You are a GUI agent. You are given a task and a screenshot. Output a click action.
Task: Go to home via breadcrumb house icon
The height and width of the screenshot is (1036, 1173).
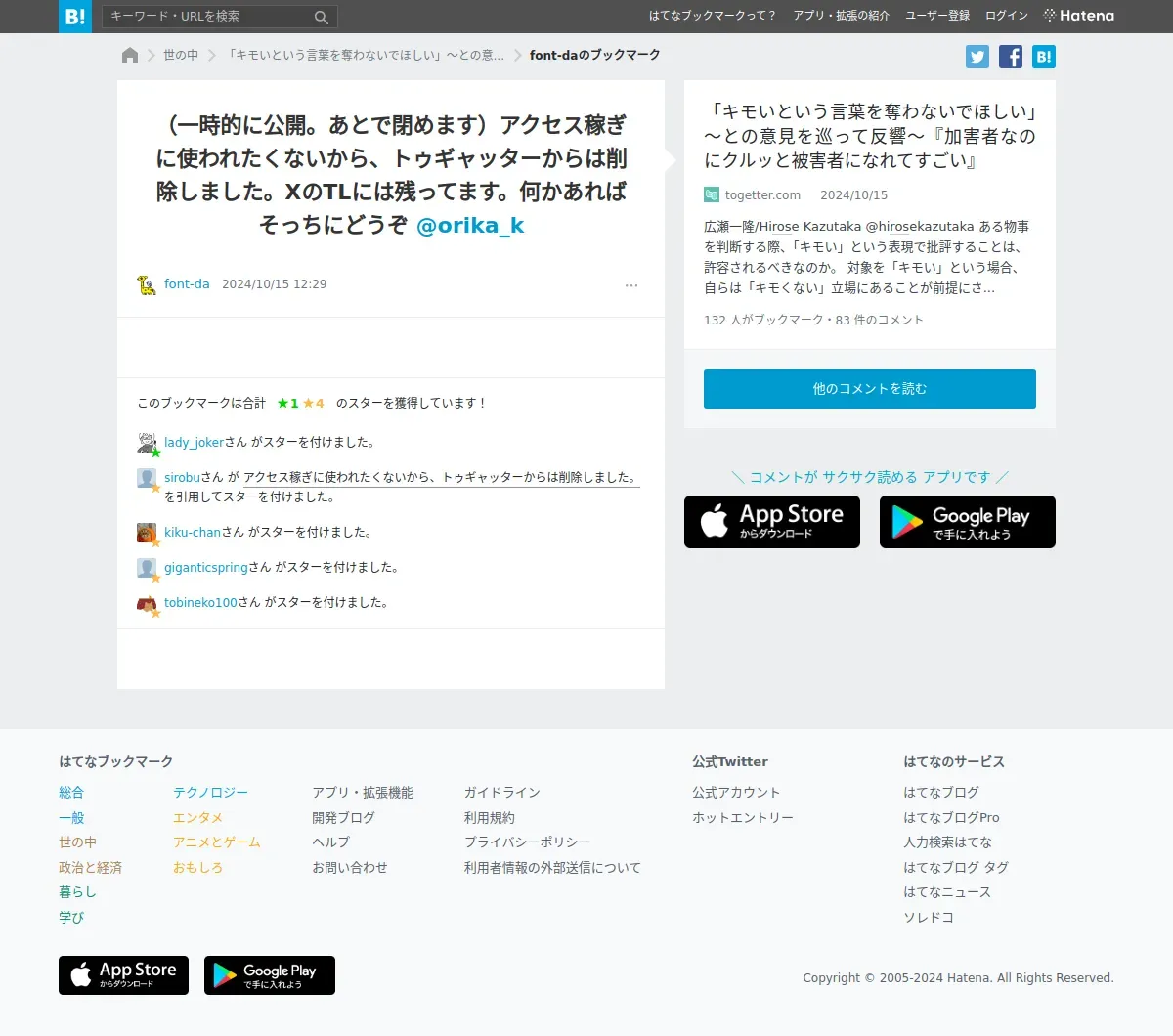tap(130, 56)
